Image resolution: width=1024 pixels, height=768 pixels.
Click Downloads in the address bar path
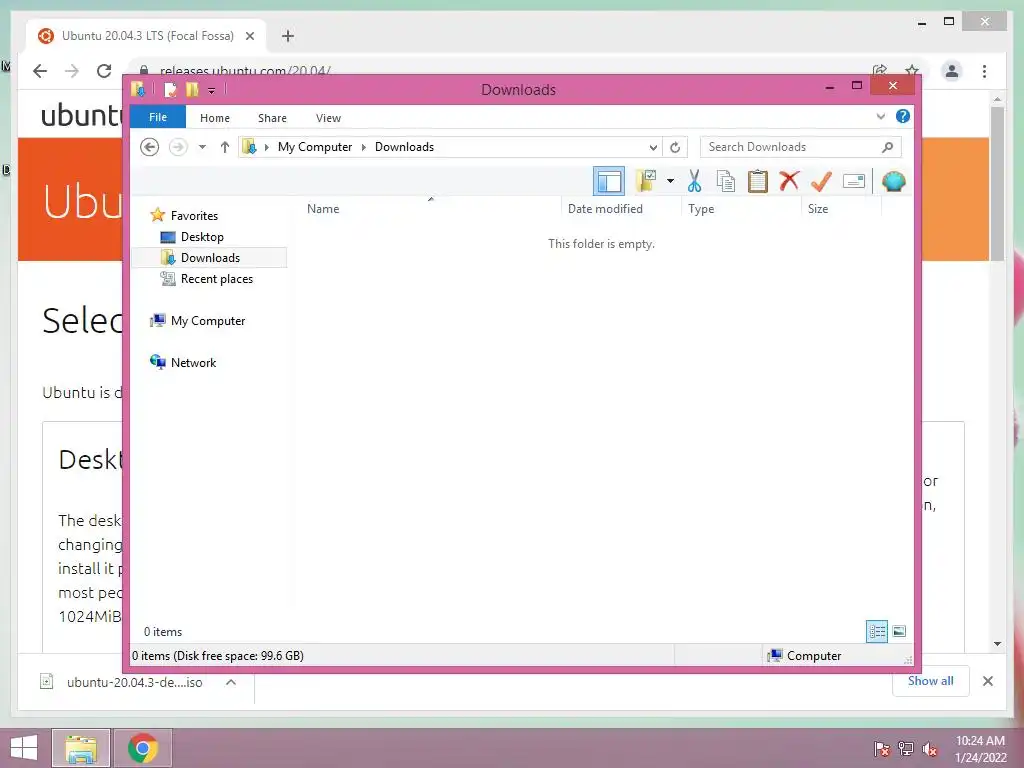coord(404,147)
